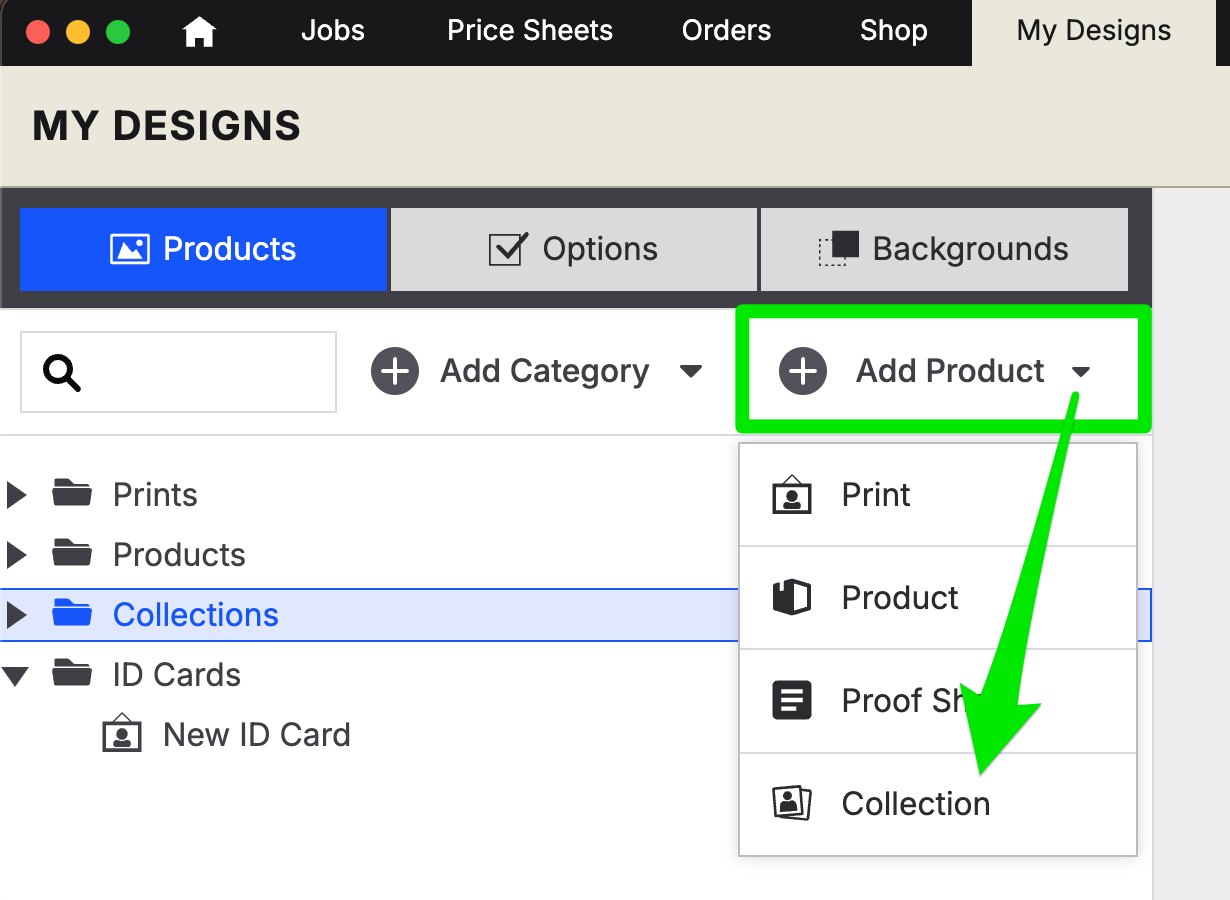Screen dimensions: 1230x900
Task: Click the search magnifier icon
Action: tap(62, 373)
